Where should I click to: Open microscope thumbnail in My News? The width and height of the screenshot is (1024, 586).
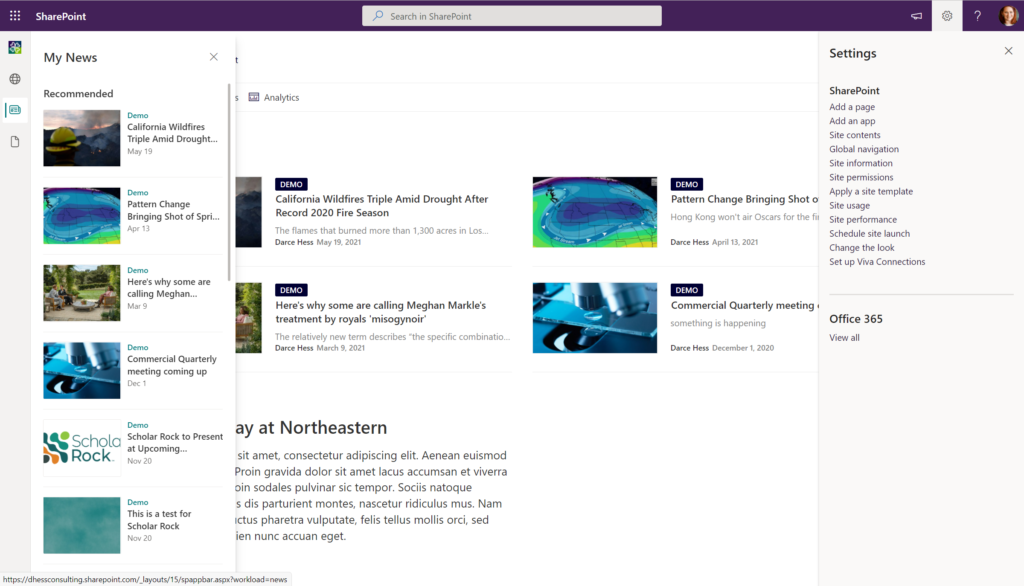[82, 370]
